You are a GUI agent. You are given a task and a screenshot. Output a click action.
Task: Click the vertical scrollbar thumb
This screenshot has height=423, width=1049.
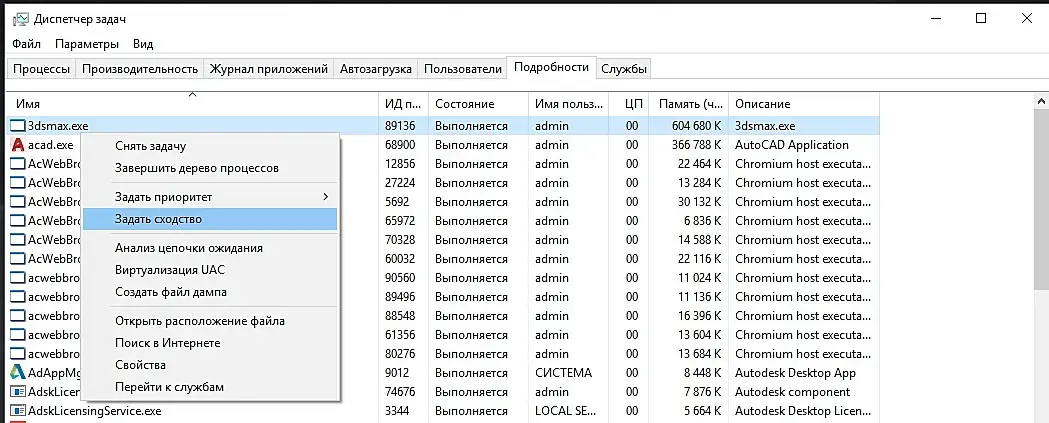pyautogui.click(x=1041, y=199)
